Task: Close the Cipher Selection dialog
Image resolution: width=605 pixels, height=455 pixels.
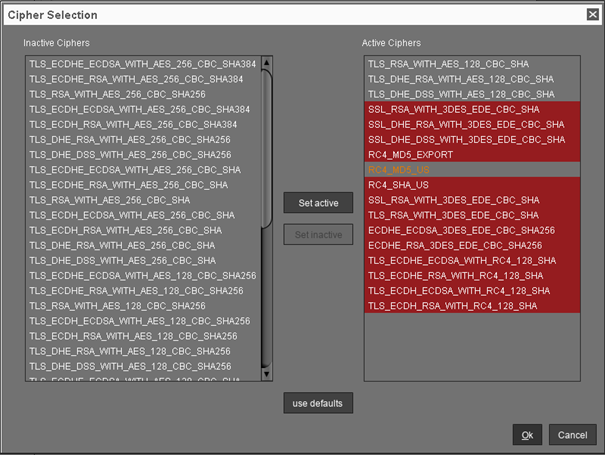Action: tap(592, 14)
